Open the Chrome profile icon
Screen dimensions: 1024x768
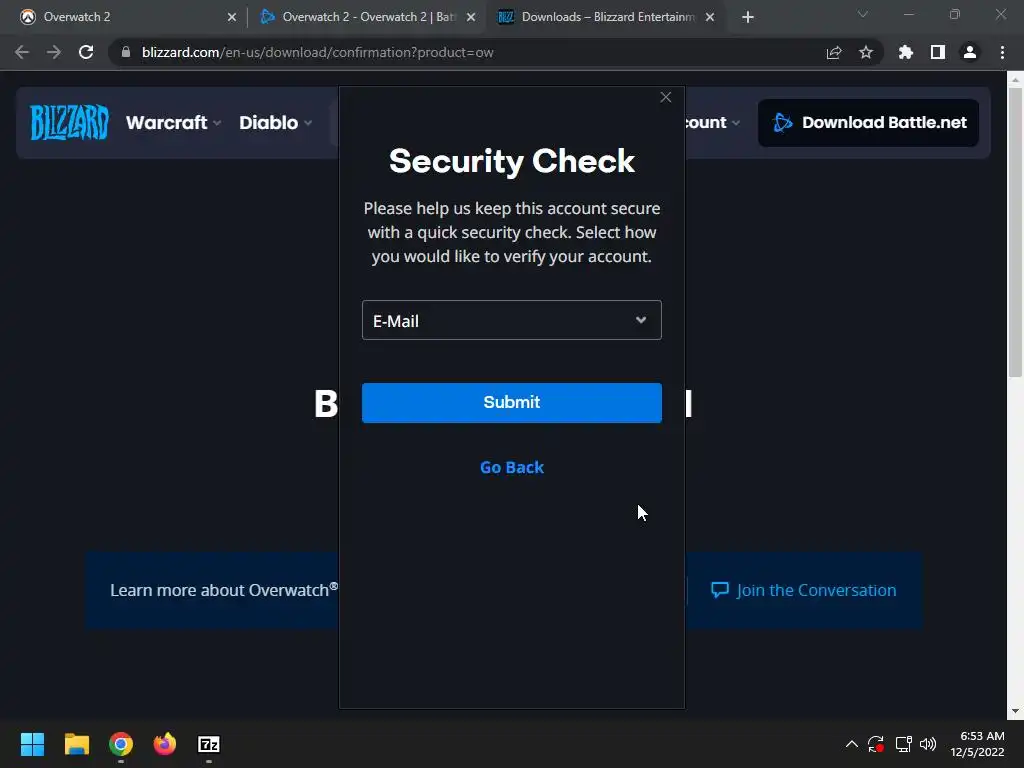(970, 52)
